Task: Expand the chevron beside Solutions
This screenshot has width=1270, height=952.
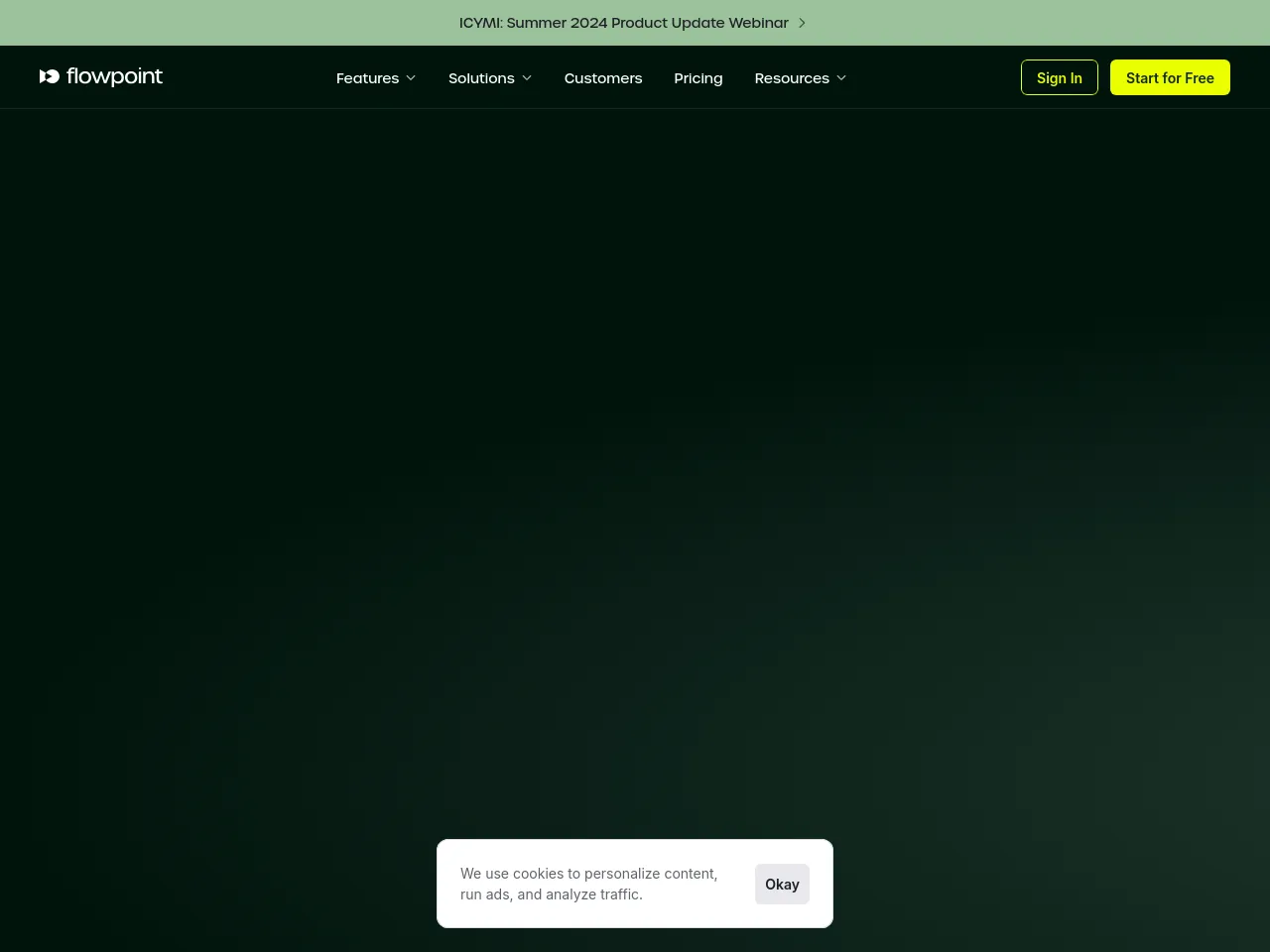Action: coord(527,78)
